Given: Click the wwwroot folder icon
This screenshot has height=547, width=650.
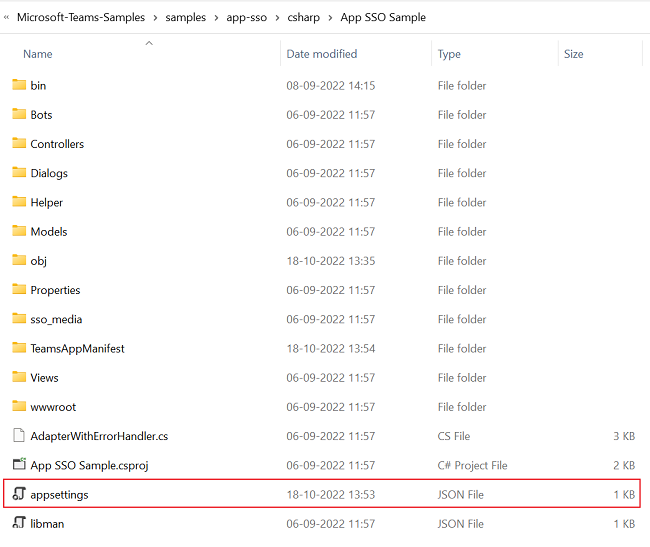Looking at the screenshot, I should [x=19, y=406].
